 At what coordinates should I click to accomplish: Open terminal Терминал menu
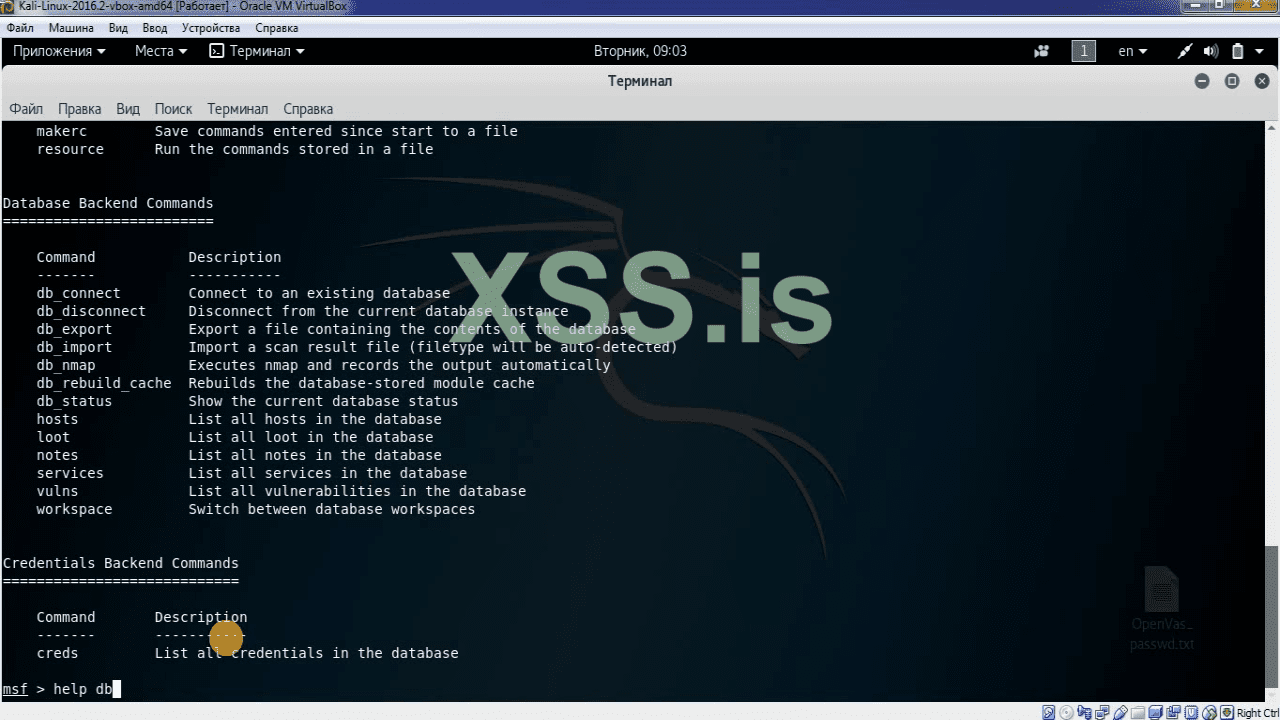tap(237, 109)
